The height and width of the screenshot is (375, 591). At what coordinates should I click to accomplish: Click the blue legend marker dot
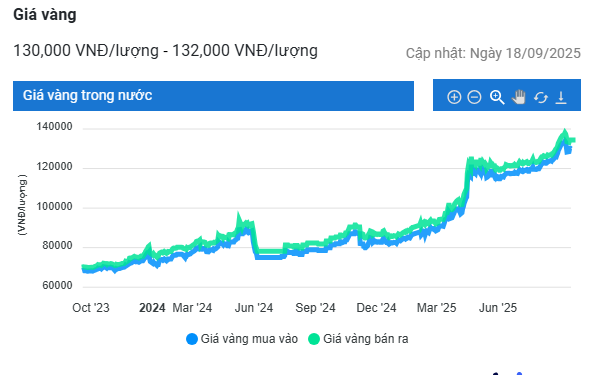(x=192, y=339)
